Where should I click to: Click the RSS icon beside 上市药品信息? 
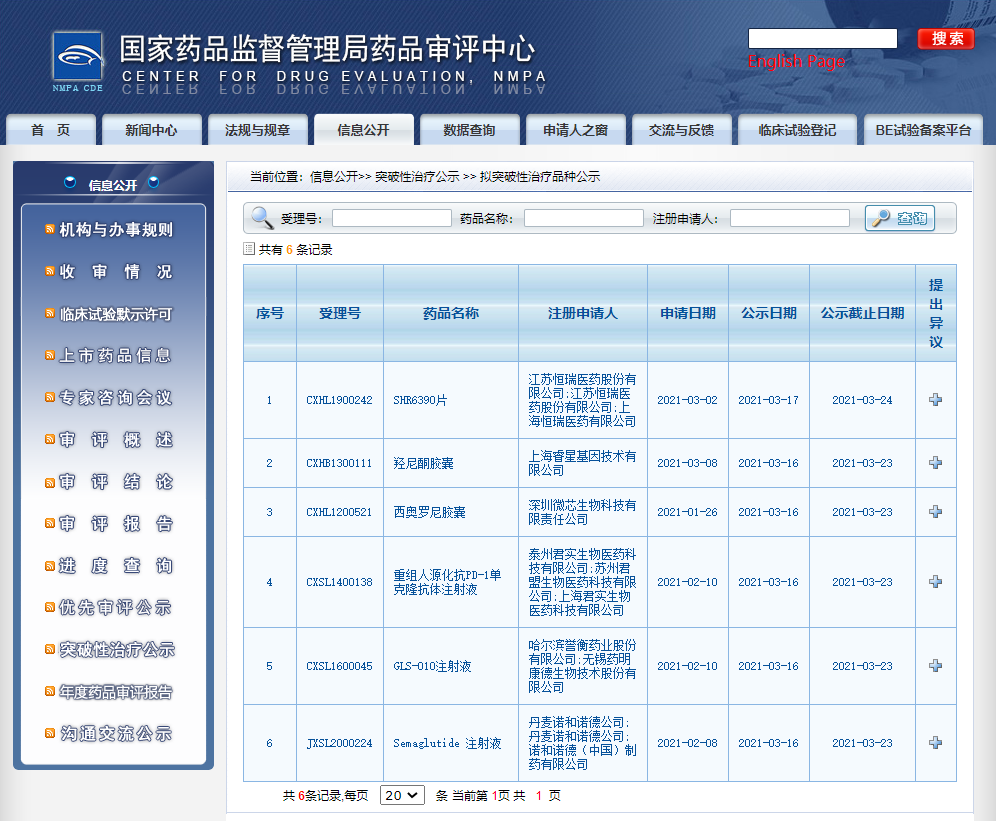(50, 355)
